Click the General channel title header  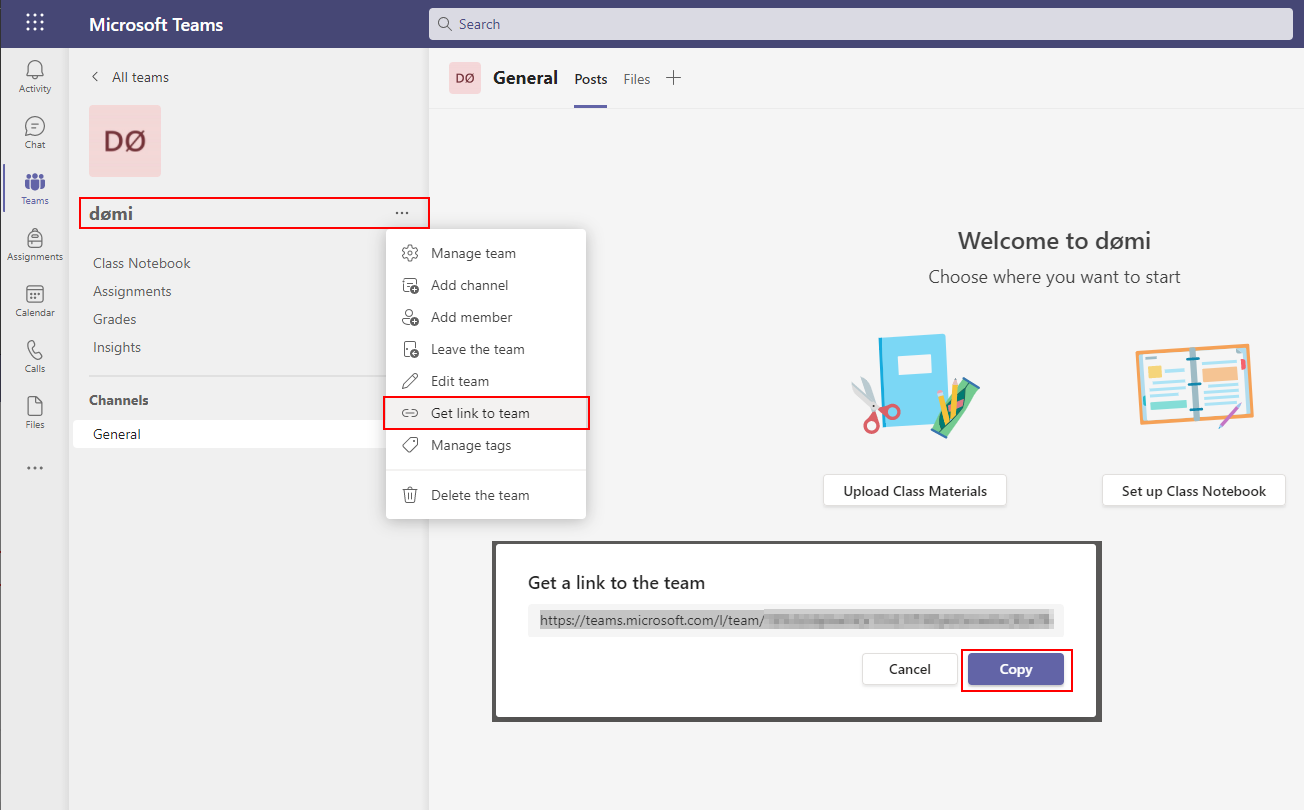tap(525, 78)
